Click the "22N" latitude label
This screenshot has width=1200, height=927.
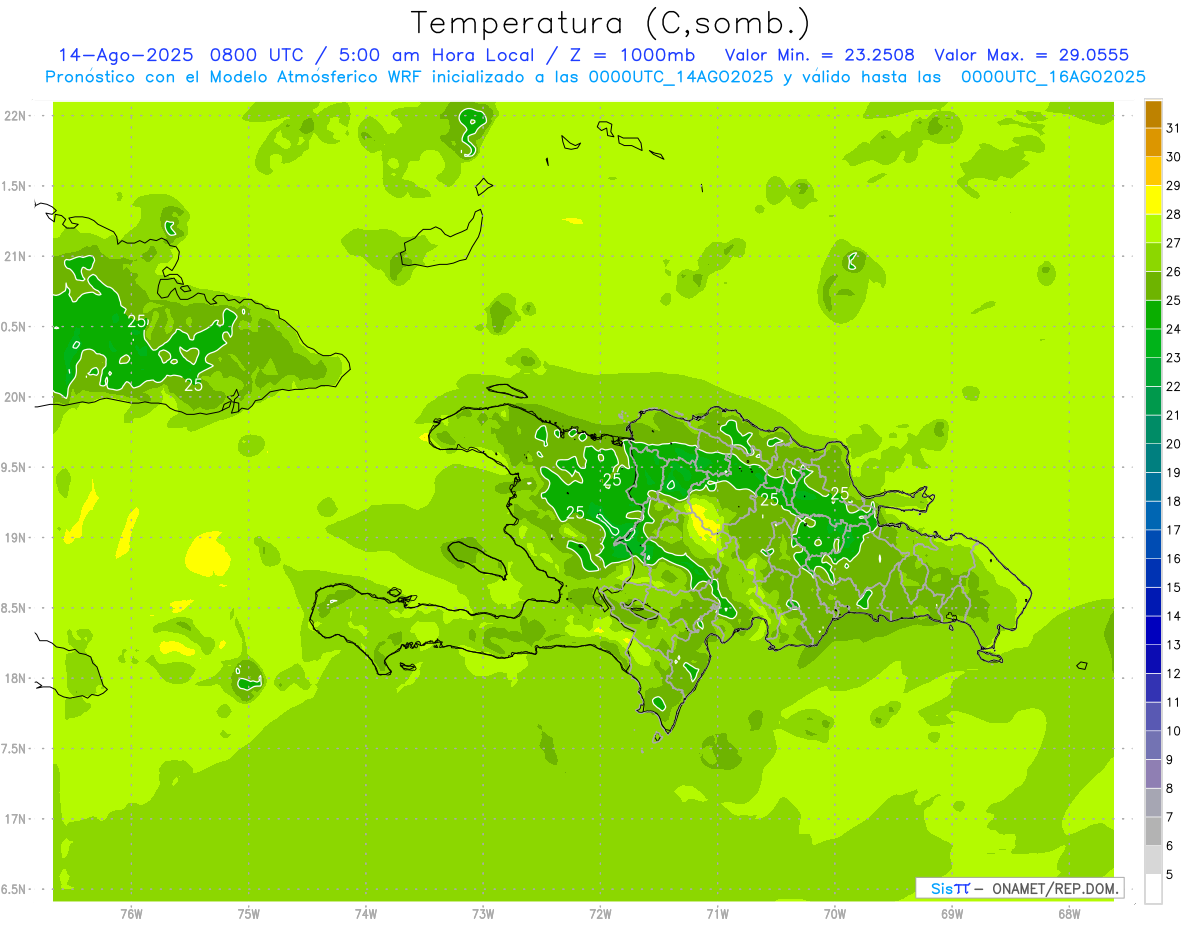coord(15,116)
